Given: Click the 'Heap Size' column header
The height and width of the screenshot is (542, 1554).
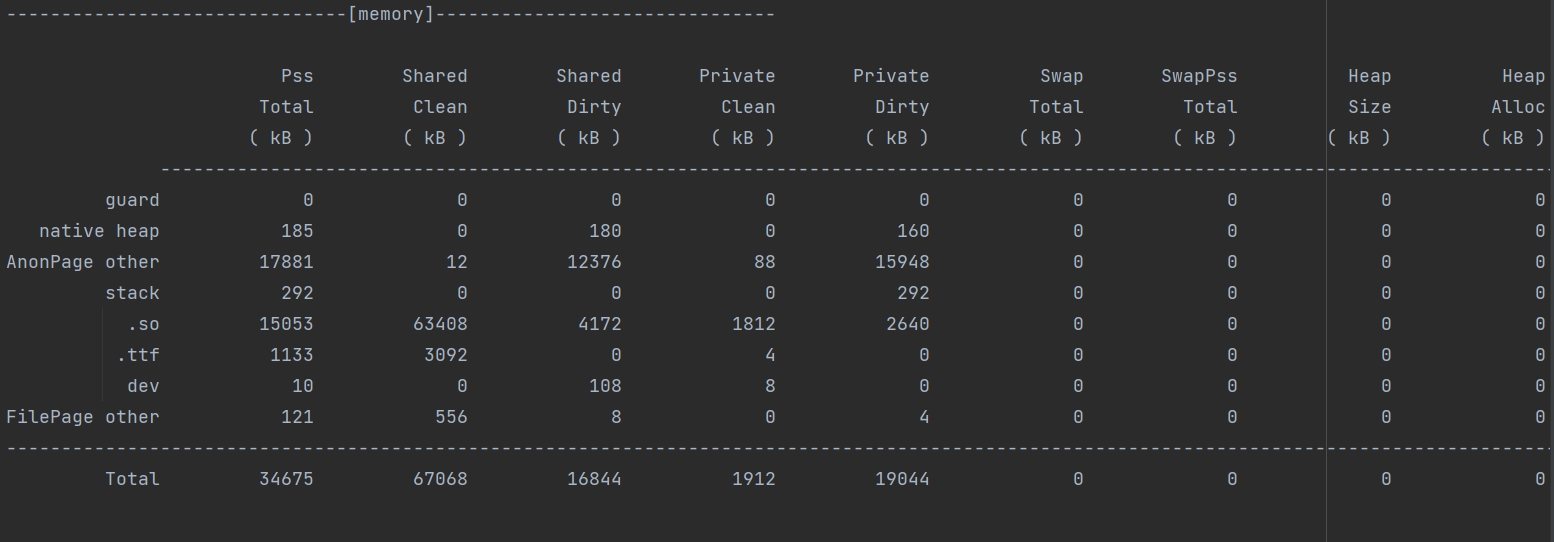Looking at the screenshot, I should 1369,91.
